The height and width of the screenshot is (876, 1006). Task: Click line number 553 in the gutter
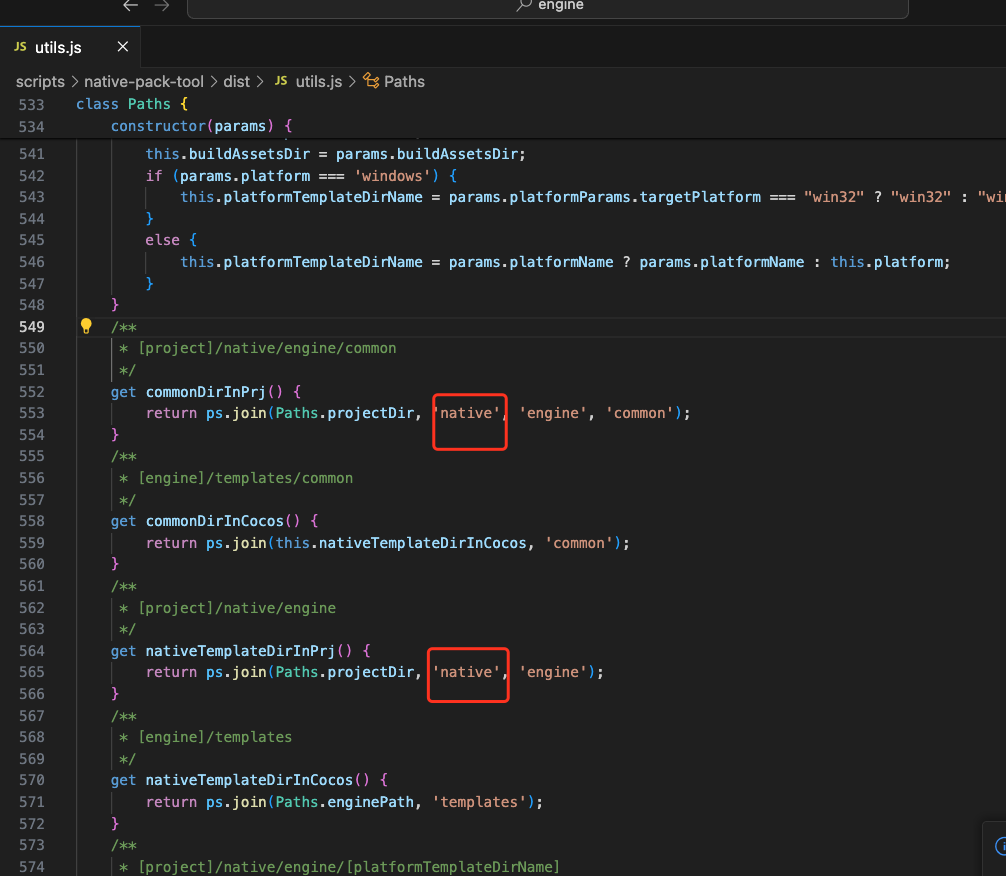[31, 413]
